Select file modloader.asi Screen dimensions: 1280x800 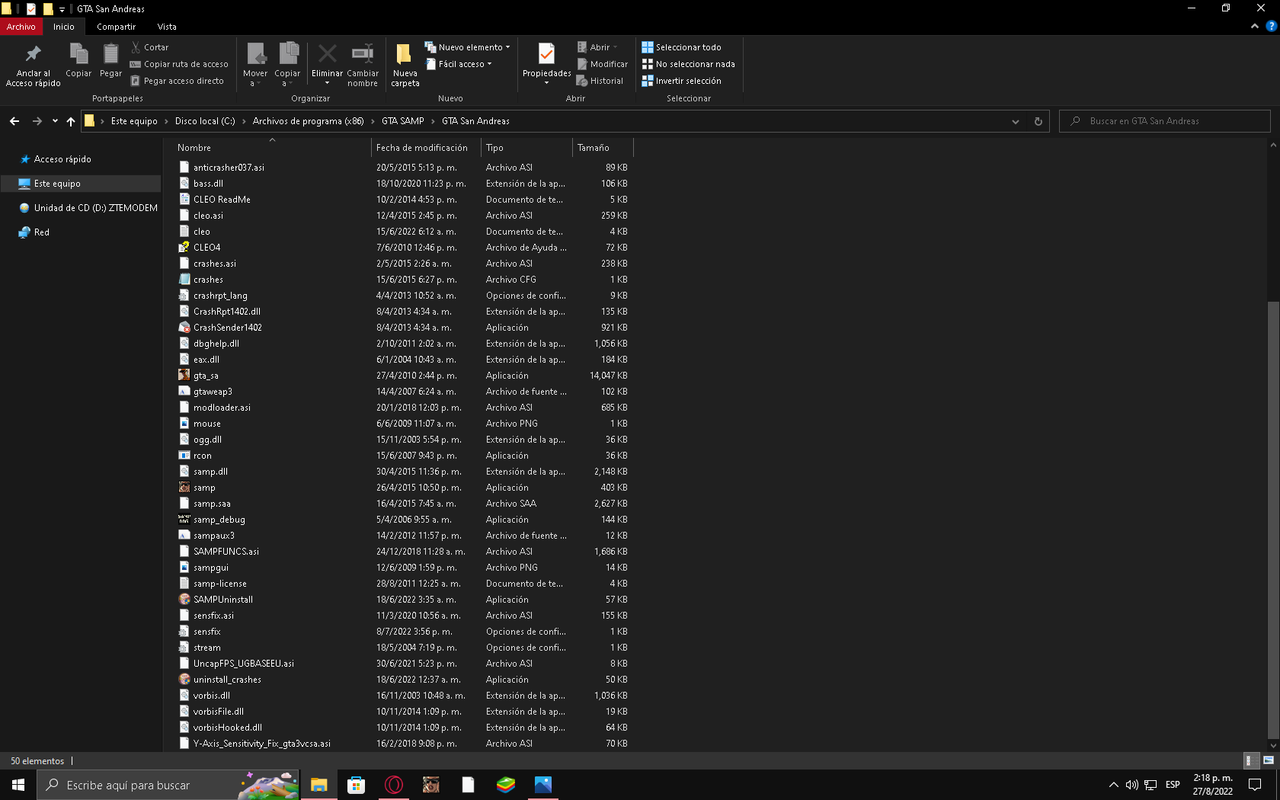point(222,407)
